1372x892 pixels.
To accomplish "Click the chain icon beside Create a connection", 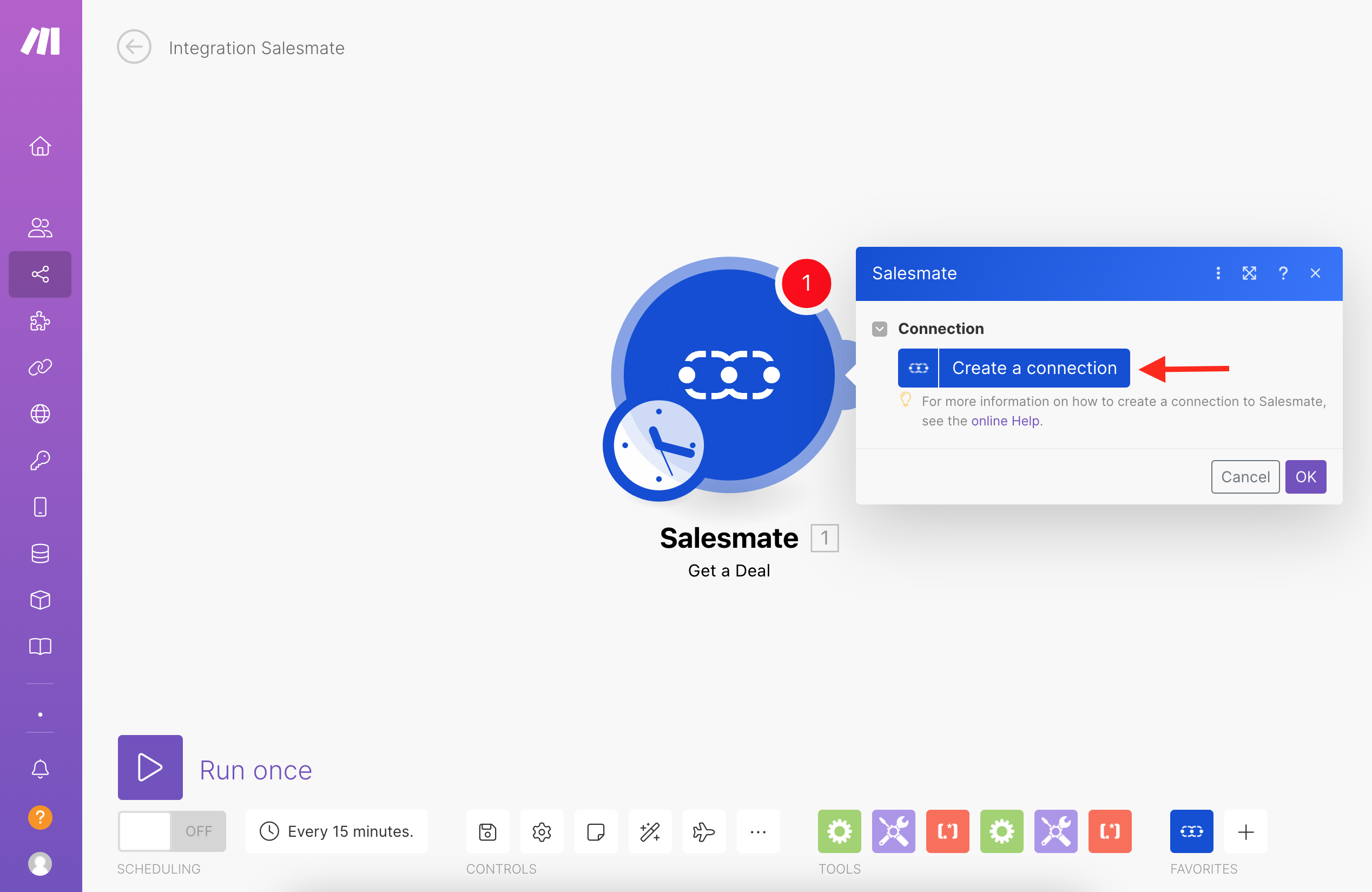I will [918, 368].
